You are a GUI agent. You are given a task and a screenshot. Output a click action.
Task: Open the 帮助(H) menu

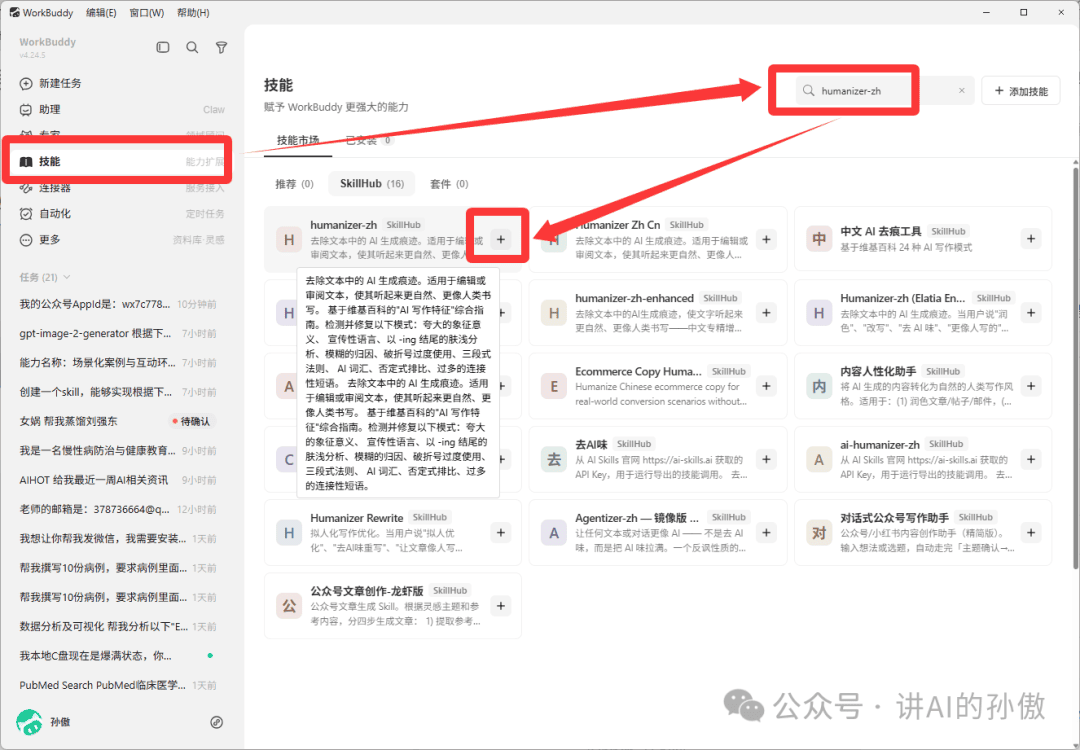click(x=193, y=12)
